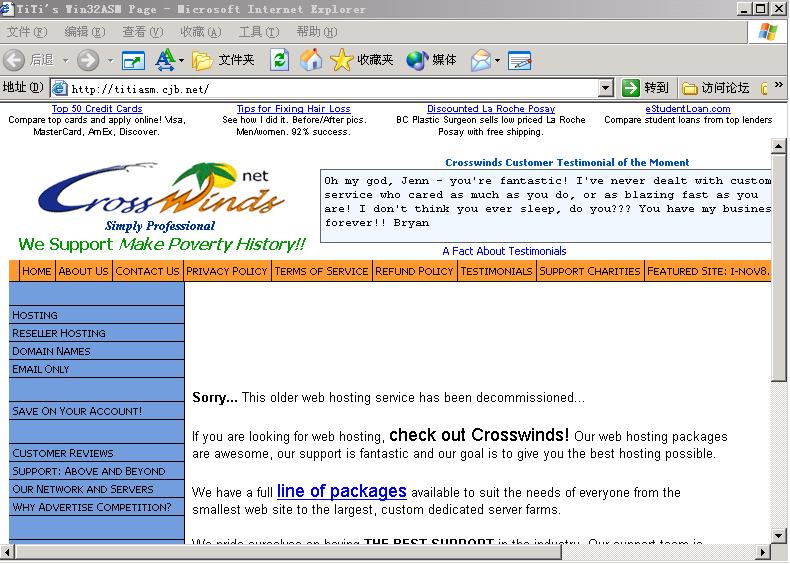
Task: Open Customer Reviews sidebar item
Action: [x=96, y=453]
